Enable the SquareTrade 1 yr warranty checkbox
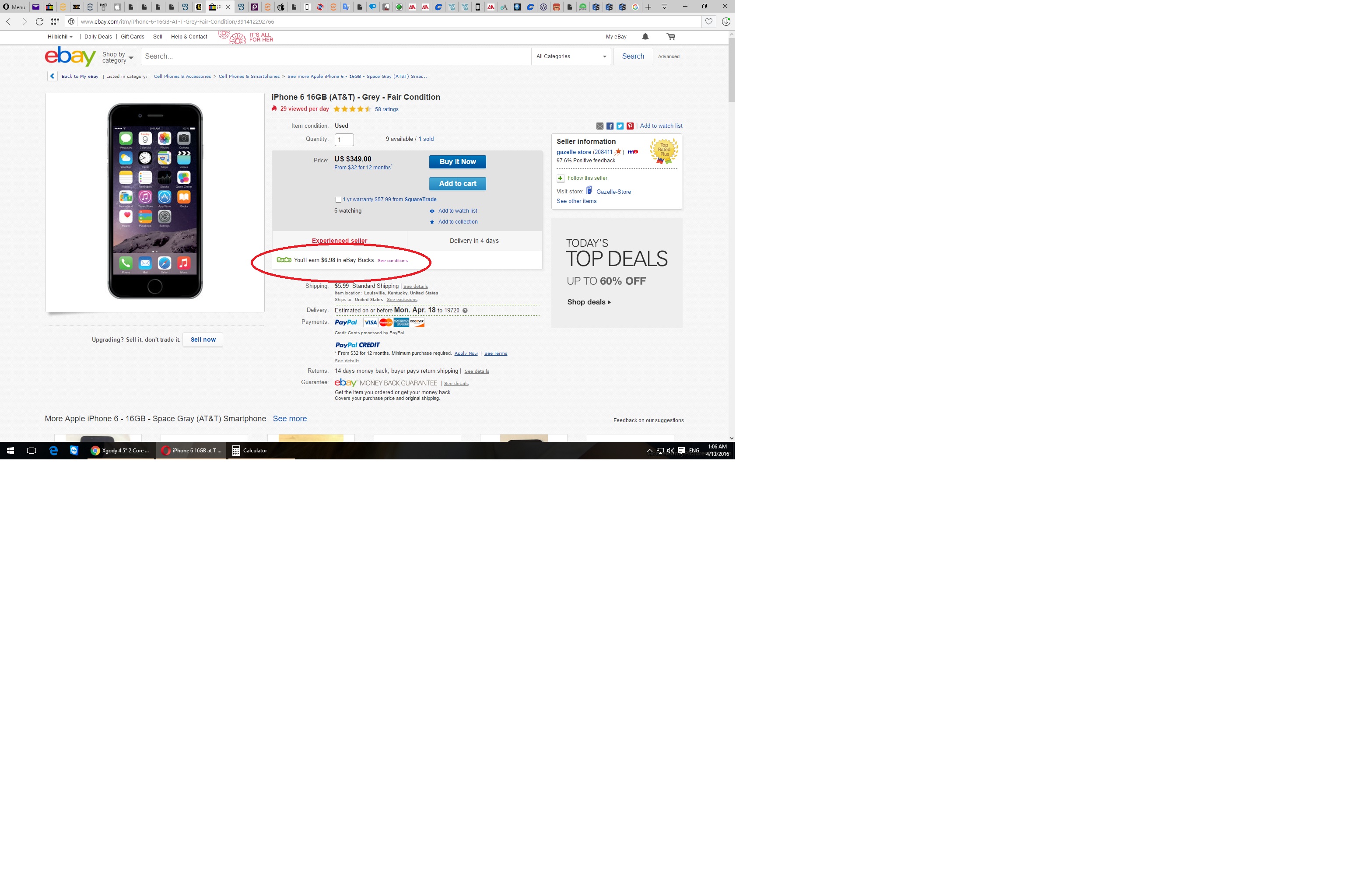Screen dimensions: 1367x896 click(x=338, y=200)
